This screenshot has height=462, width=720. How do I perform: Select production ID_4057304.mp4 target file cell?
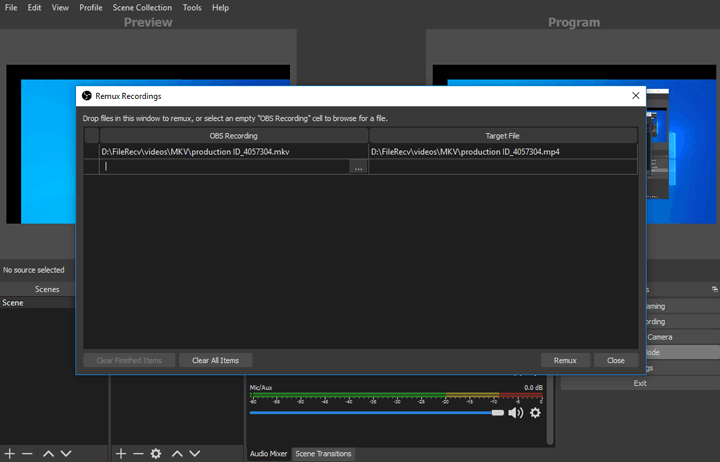click(503, 152)
